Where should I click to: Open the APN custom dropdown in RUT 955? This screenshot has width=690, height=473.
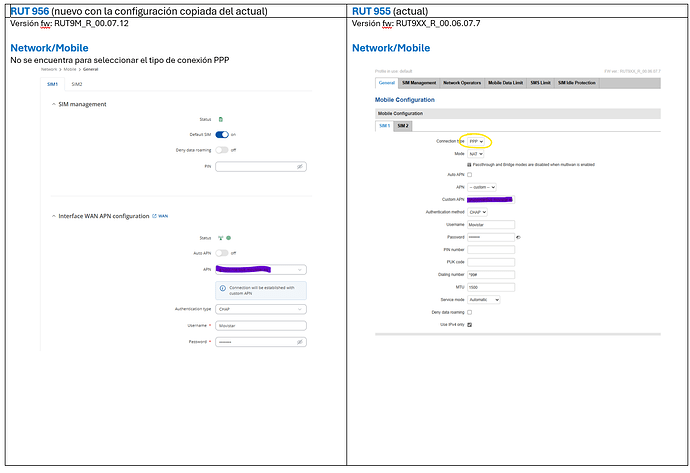(x=482, y=187)
